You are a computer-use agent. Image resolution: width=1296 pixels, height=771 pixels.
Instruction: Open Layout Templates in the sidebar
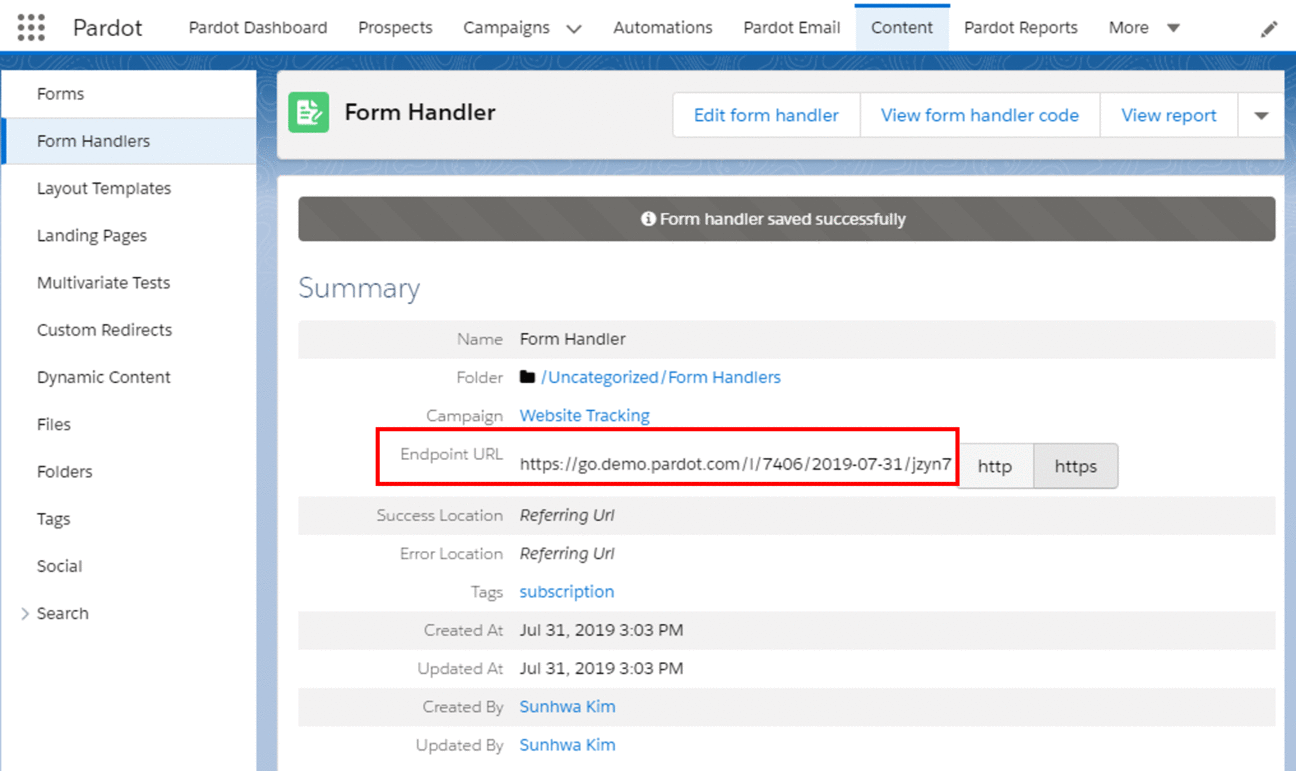[128, 188]
